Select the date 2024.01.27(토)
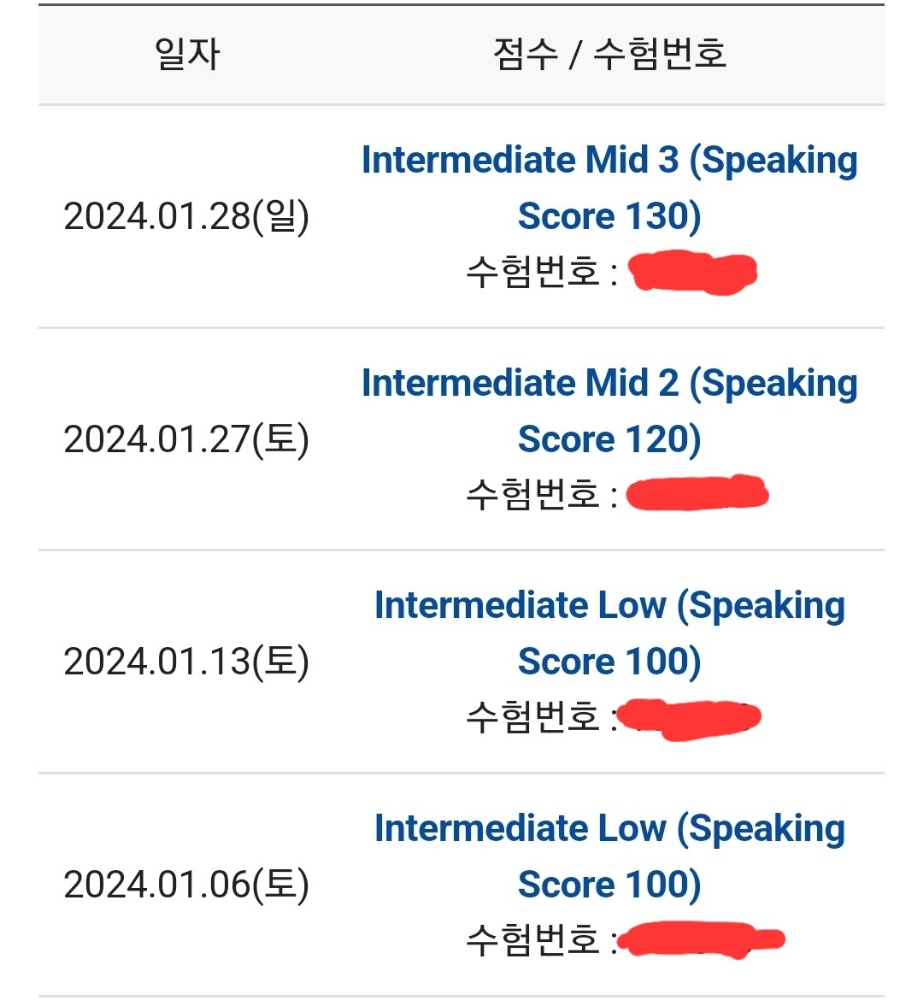This screenshot has height=1000, width=923. pos(186,439)
